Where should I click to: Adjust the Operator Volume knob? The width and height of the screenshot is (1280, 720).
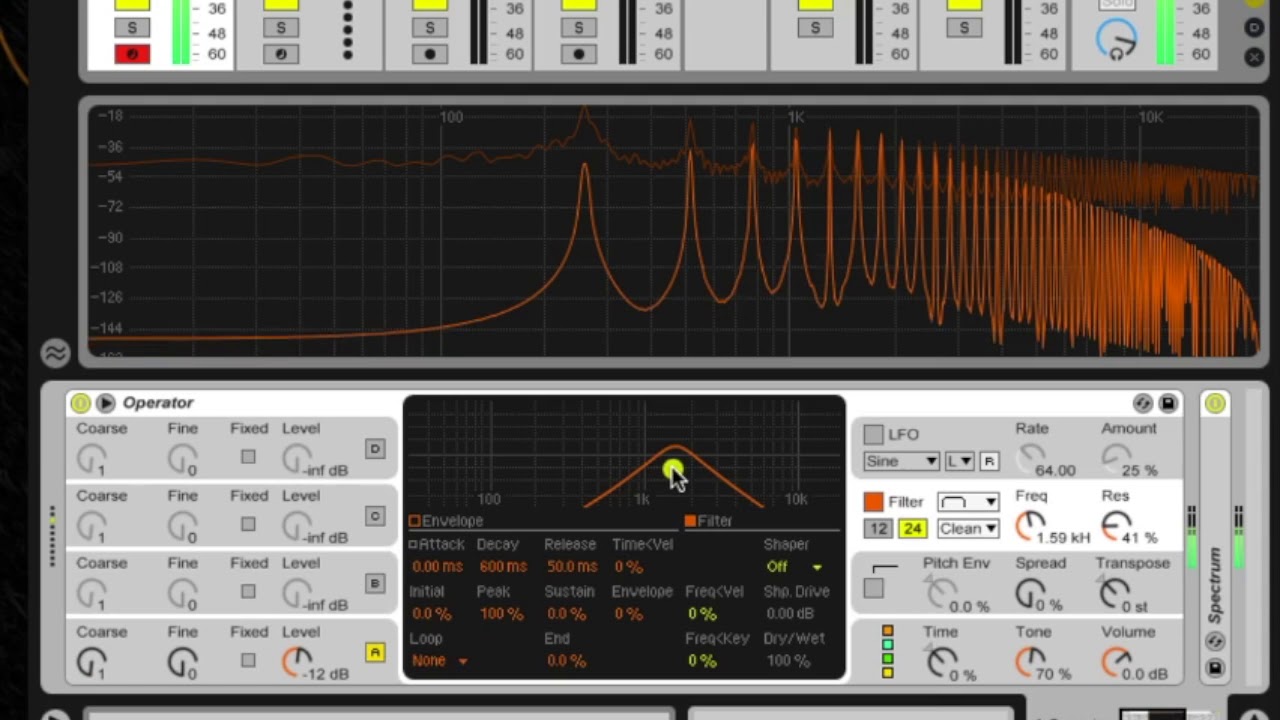click(x=1116, y=662)
